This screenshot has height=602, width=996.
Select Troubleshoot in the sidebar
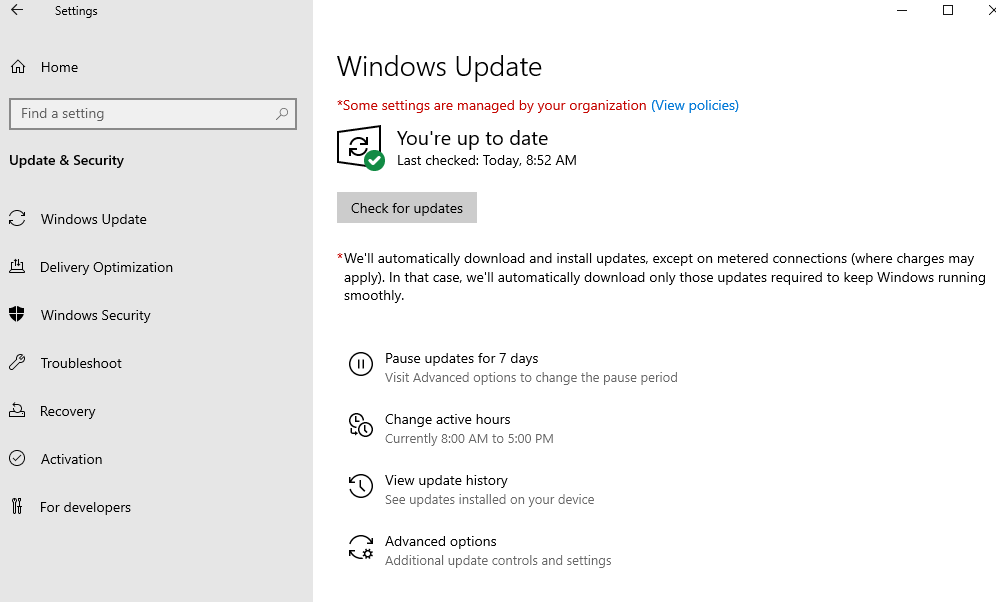(x=81, y=363)
